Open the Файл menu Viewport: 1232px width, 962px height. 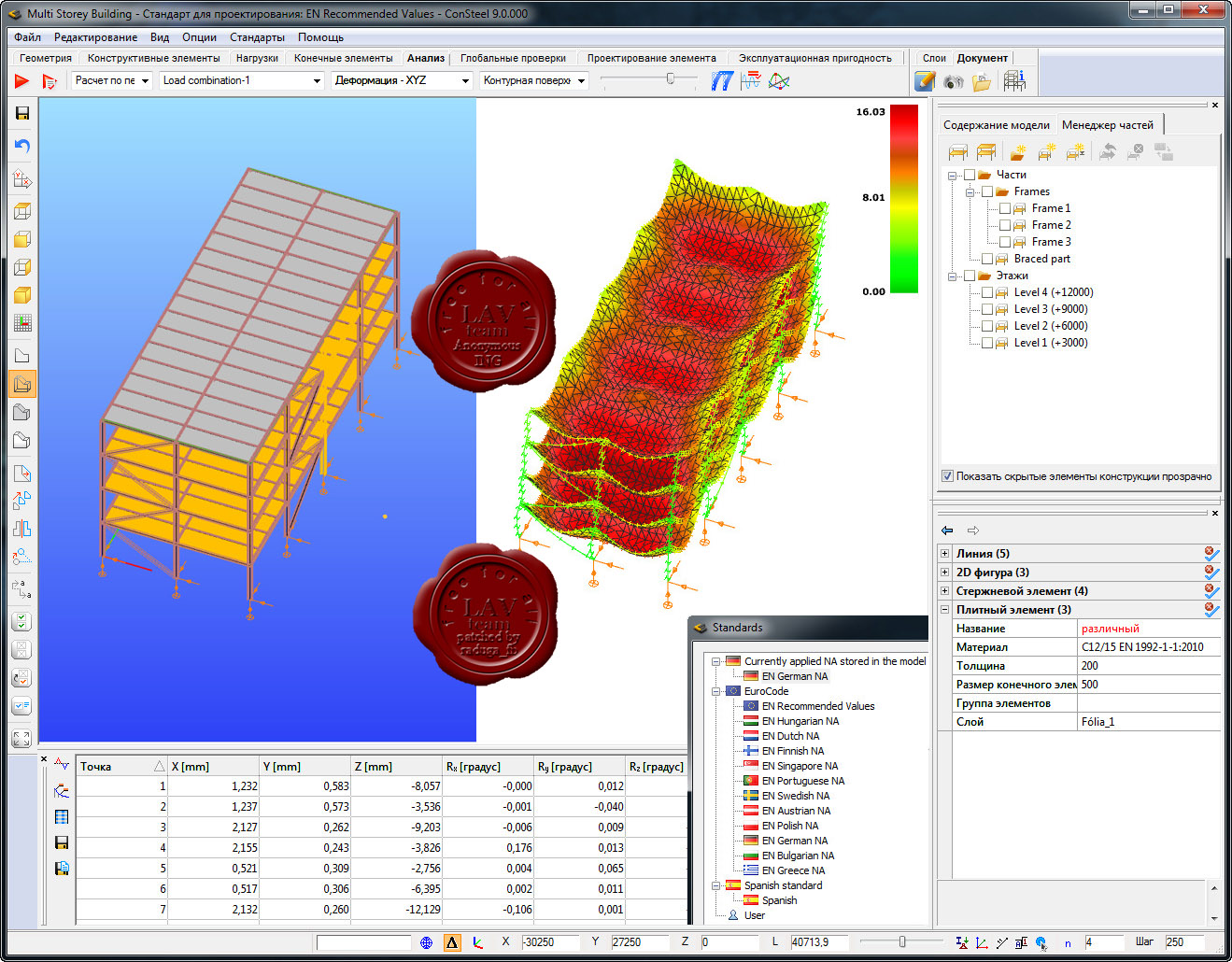tap(28, 37)
